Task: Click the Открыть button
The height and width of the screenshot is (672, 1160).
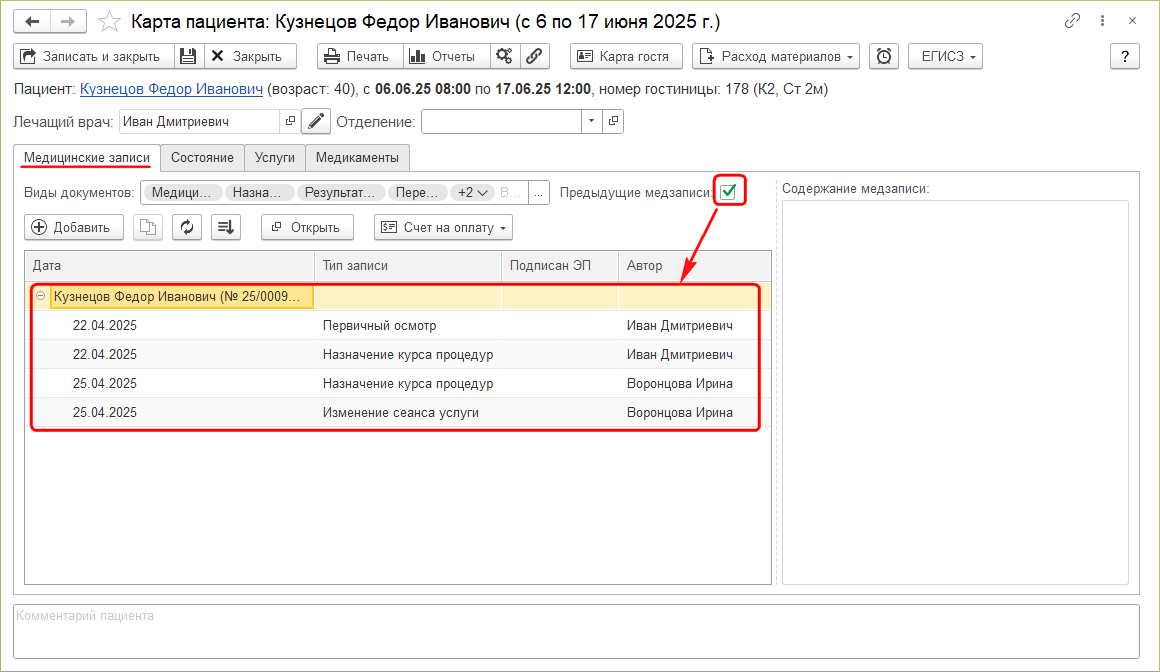Action: [x=307, y=227]
